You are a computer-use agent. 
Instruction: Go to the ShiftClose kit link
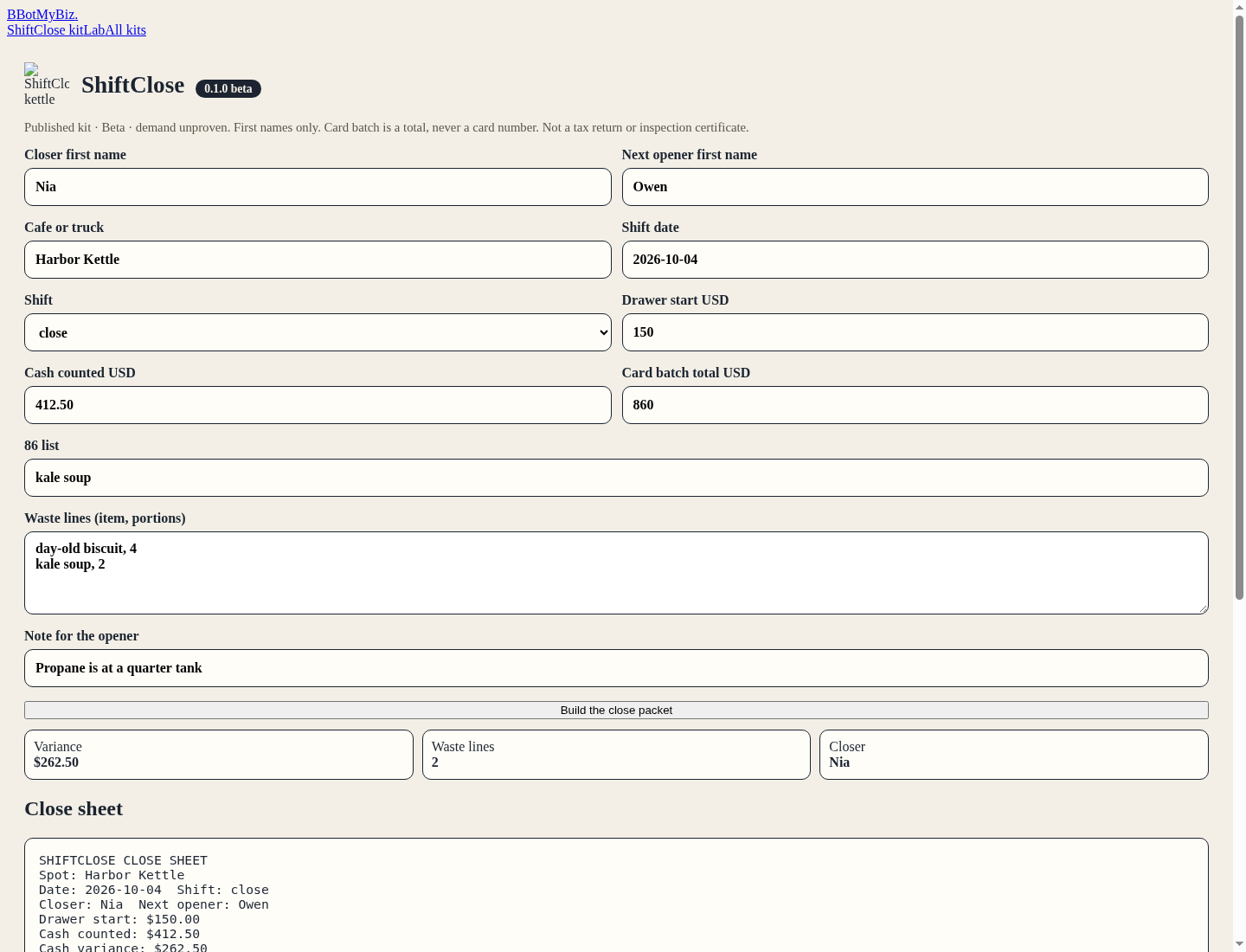pyautogui.click(x=45, y=30)
